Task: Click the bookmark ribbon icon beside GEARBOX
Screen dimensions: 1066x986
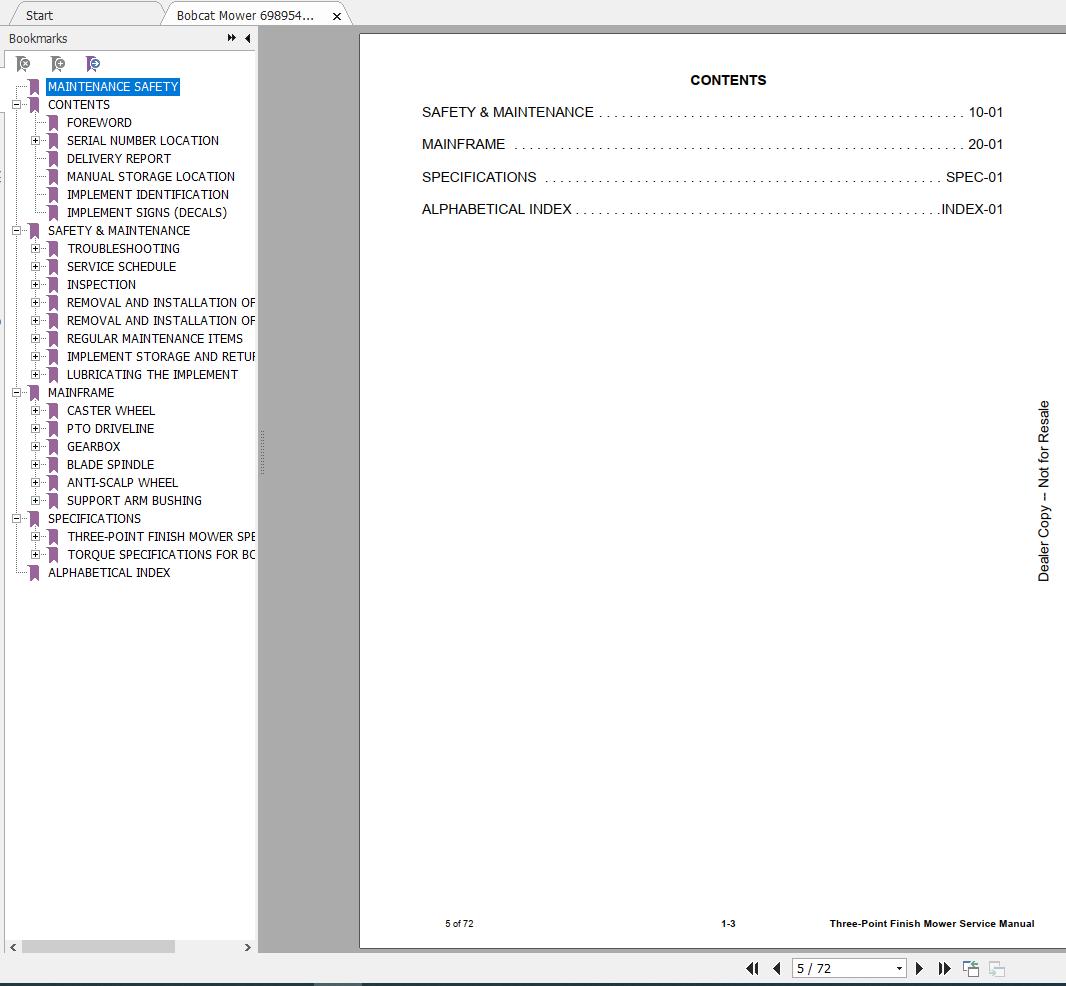Action: coord(53,447)
